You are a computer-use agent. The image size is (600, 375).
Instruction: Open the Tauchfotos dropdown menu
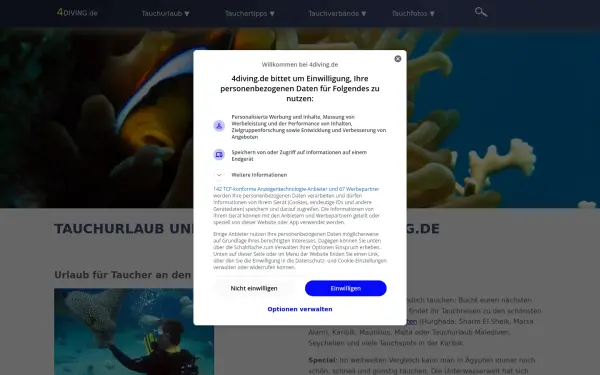pos(413,13)
